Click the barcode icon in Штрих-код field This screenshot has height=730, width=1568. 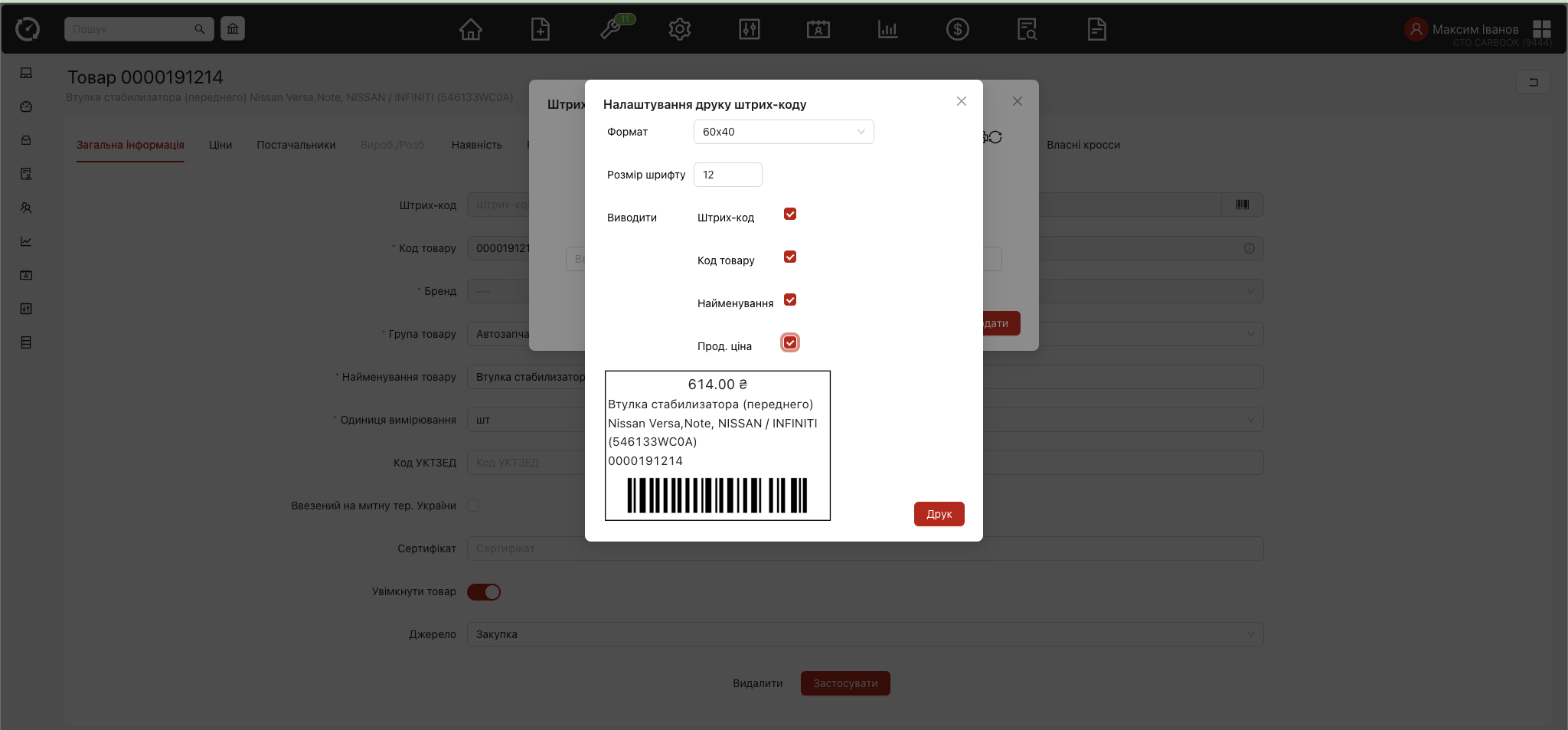(1242, 205)
